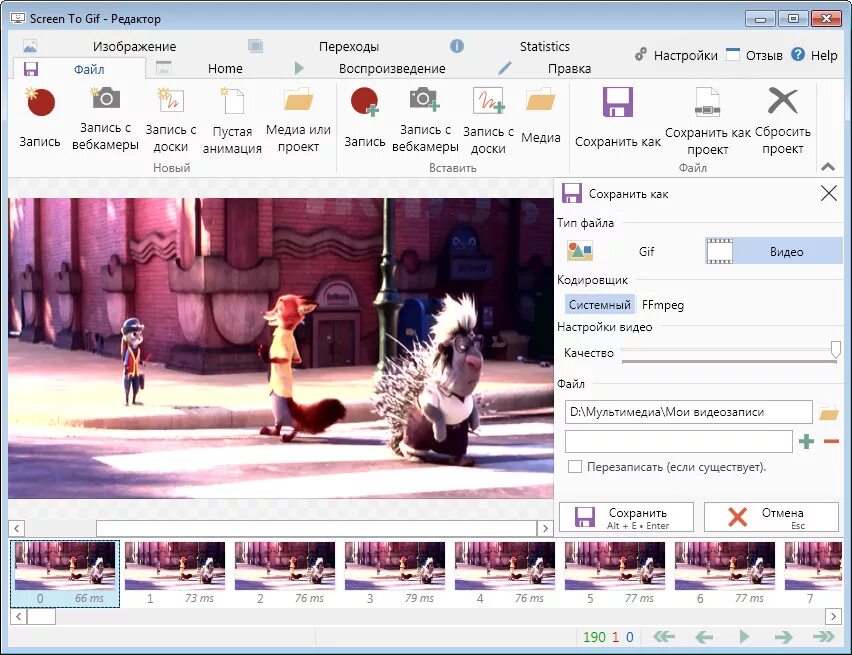
Task: Select frame 2 thumbnail (76 ms)
Action: click(x=284, y=574)
